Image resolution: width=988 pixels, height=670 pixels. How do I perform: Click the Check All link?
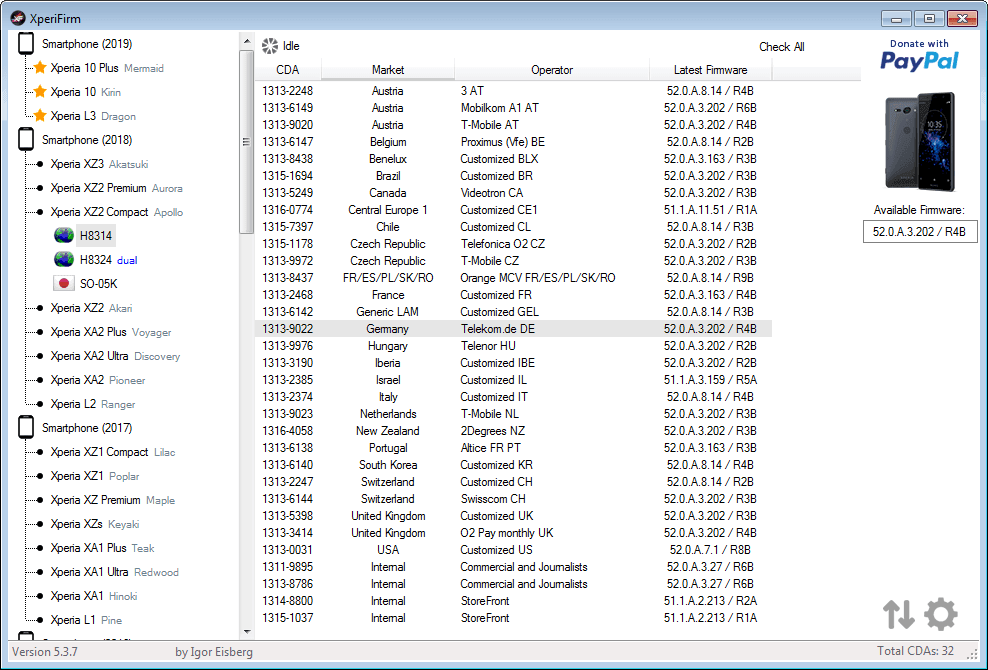point(781,47)
